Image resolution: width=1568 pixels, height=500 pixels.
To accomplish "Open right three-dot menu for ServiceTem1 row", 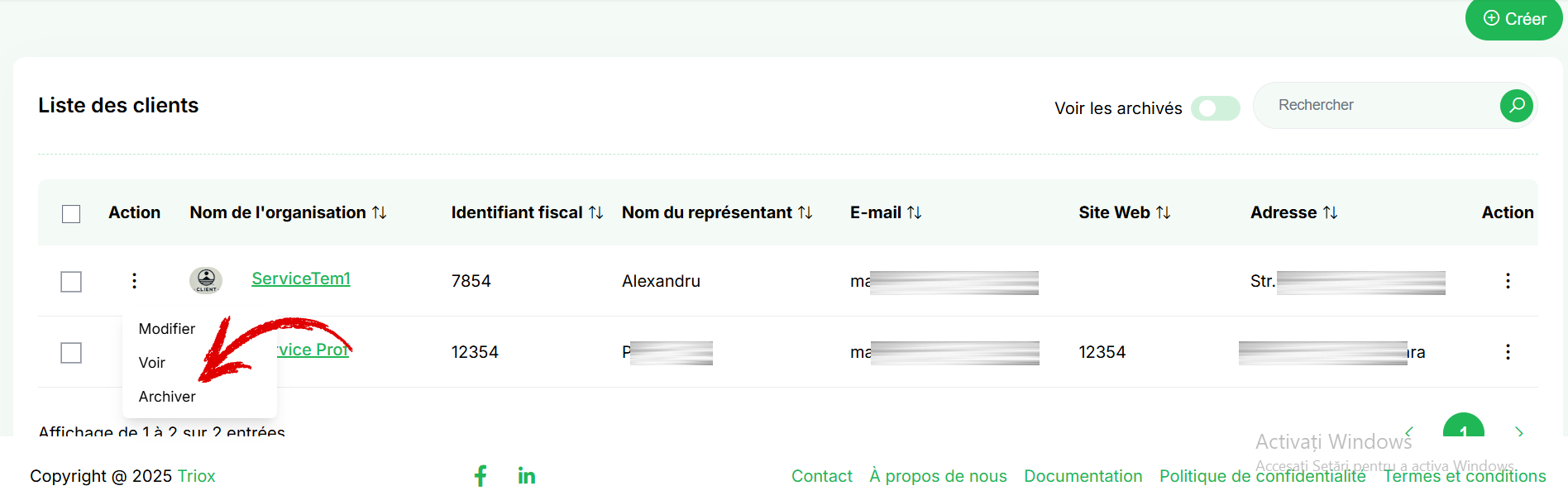I will click(1508, 281).
